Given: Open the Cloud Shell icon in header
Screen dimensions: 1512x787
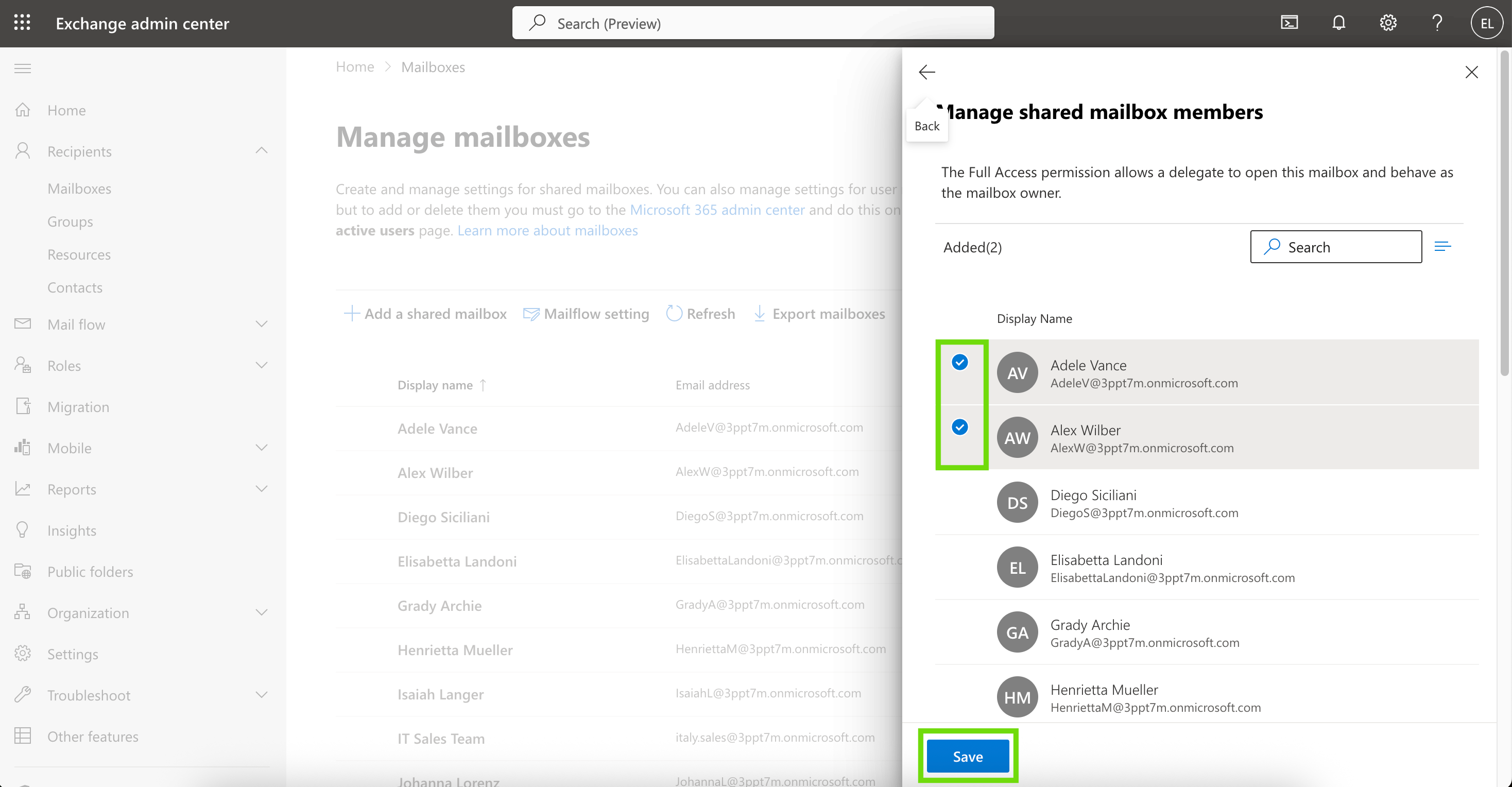Looking at the screenshot, I should pyautogui.click(x=1289, y=23).
